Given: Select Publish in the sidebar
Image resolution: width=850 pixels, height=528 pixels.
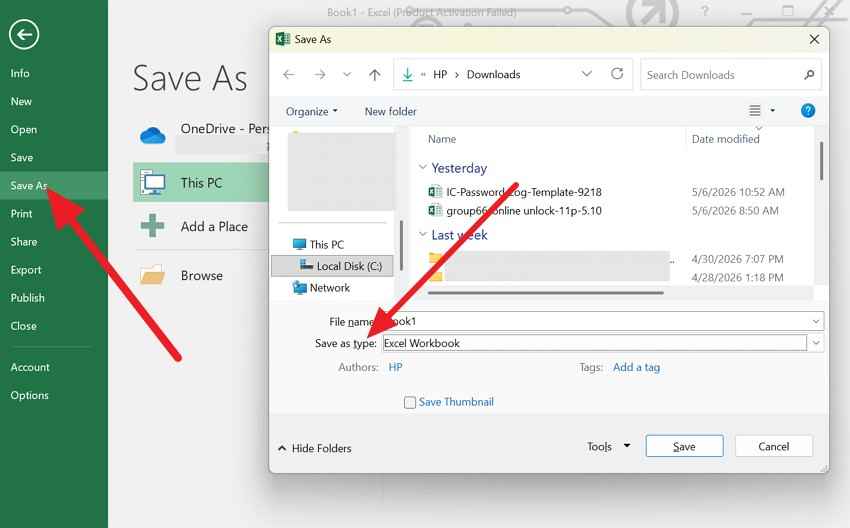Looking at the screenshot, I should pyautogui.click(x=28, y=298).
